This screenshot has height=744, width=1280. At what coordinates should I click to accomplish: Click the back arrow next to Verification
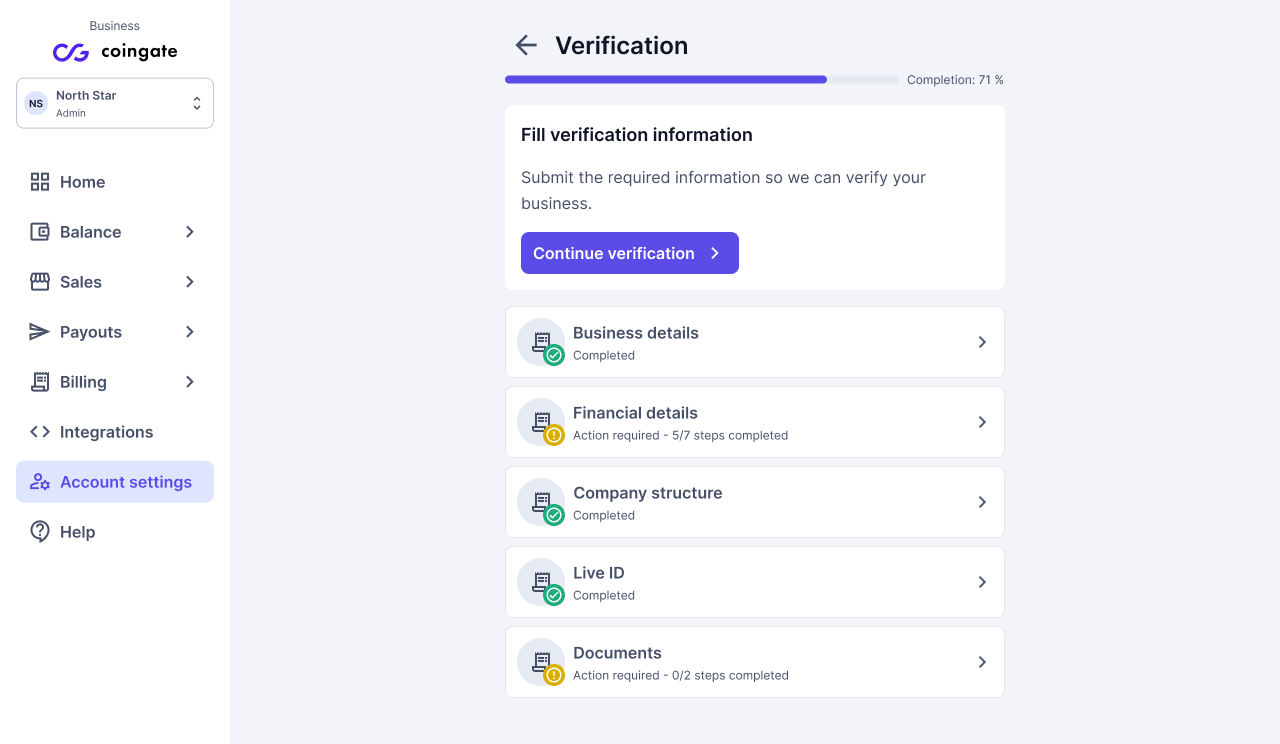point(526,45)
